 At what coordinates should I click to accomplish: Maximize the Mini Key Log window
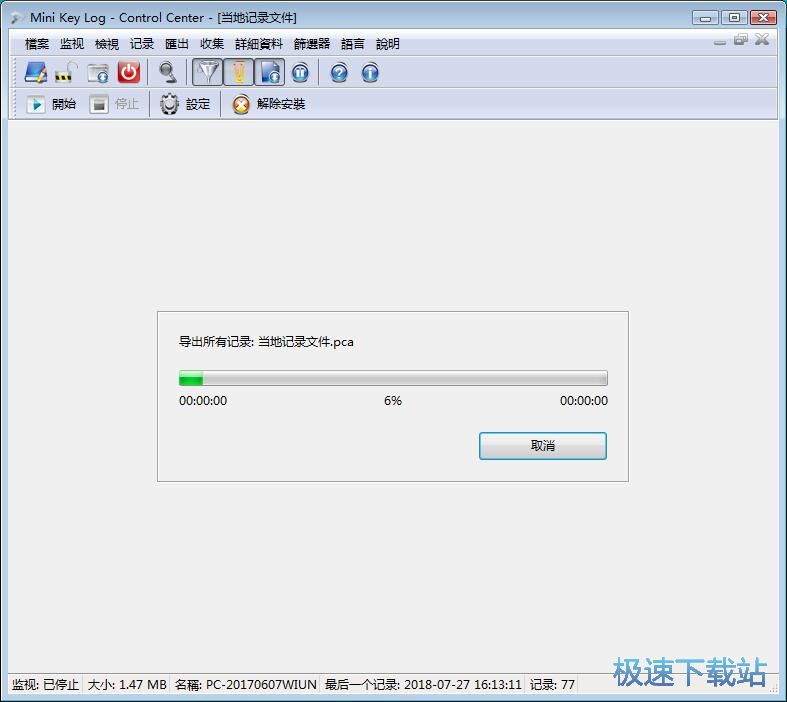734,18
